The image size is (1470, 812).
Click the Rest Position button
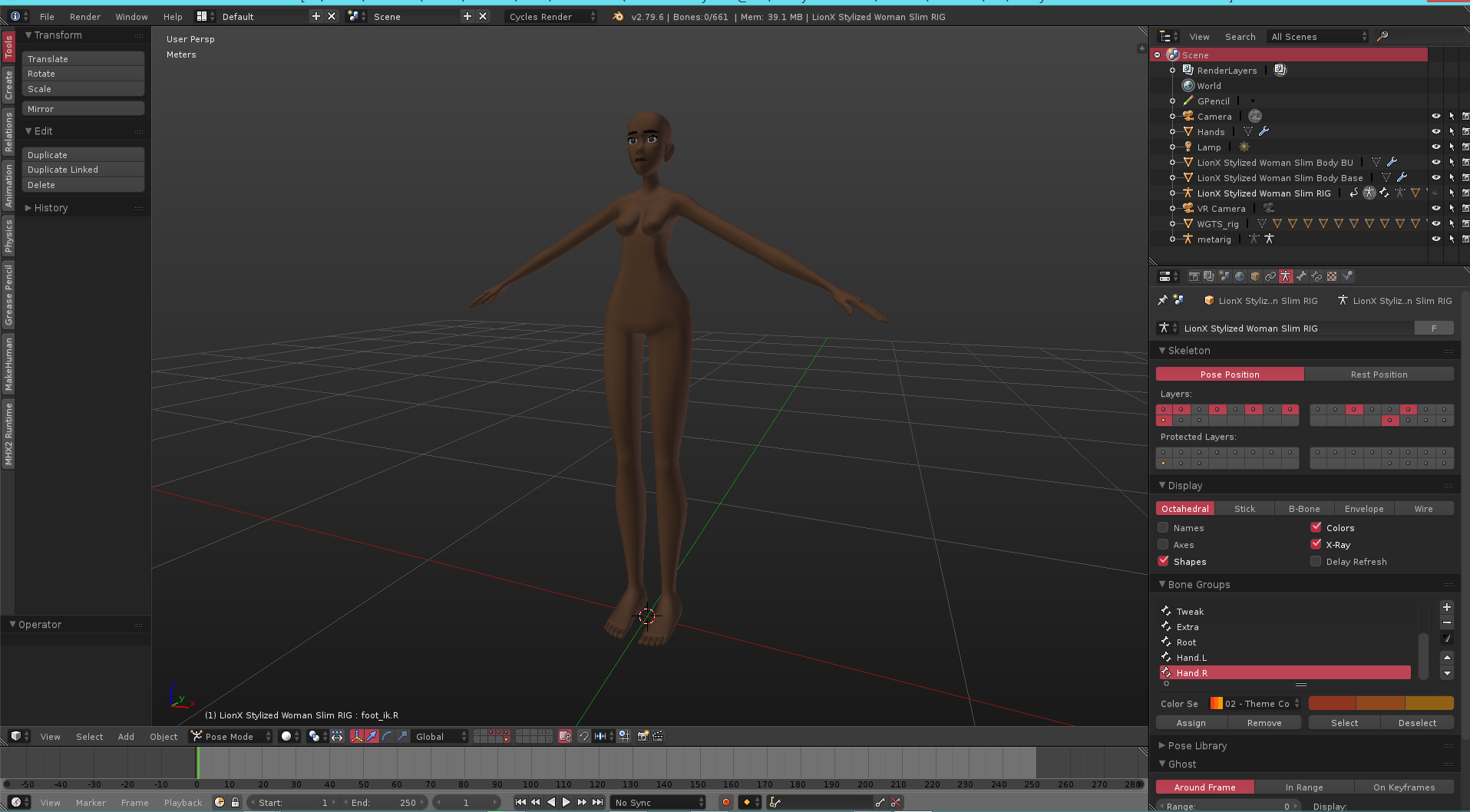[x=1379, y=374]
